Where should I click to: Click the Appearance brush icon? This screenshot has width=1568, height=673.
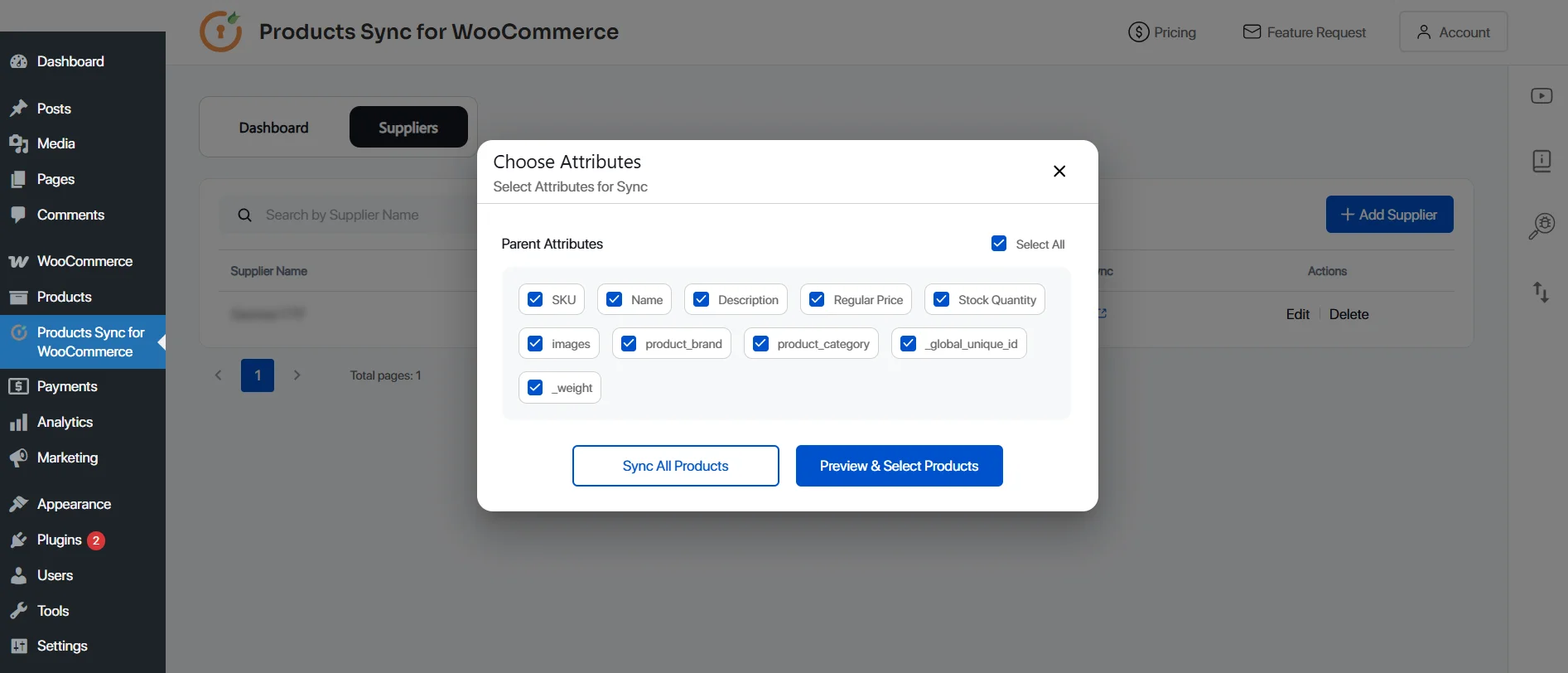click(18, 504)
